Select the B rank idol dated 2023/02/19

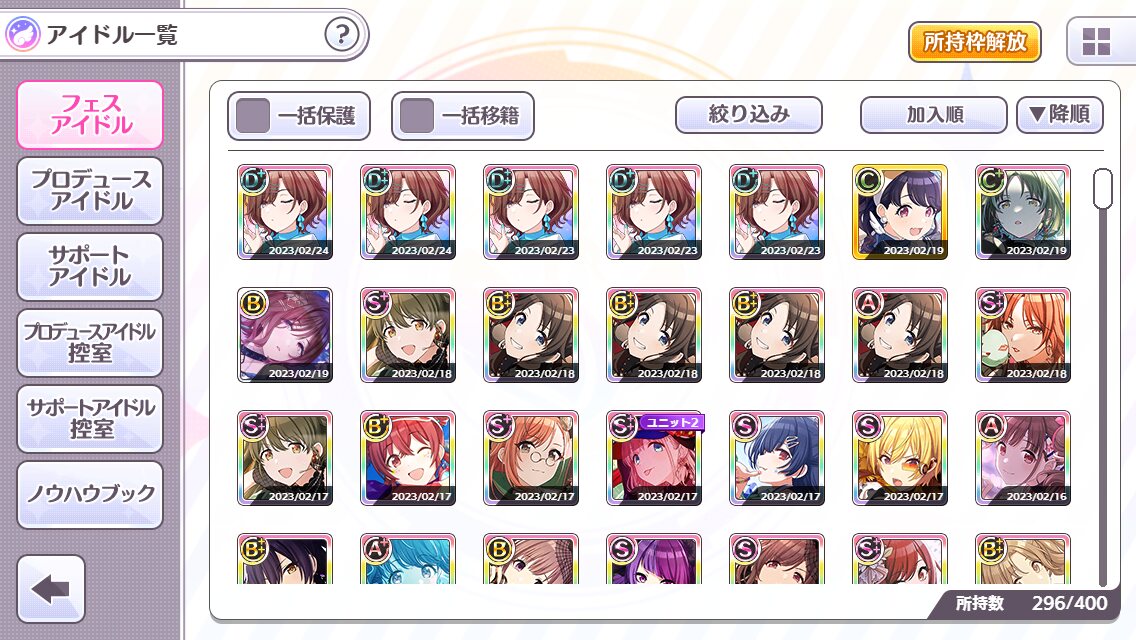pos(285,335)
